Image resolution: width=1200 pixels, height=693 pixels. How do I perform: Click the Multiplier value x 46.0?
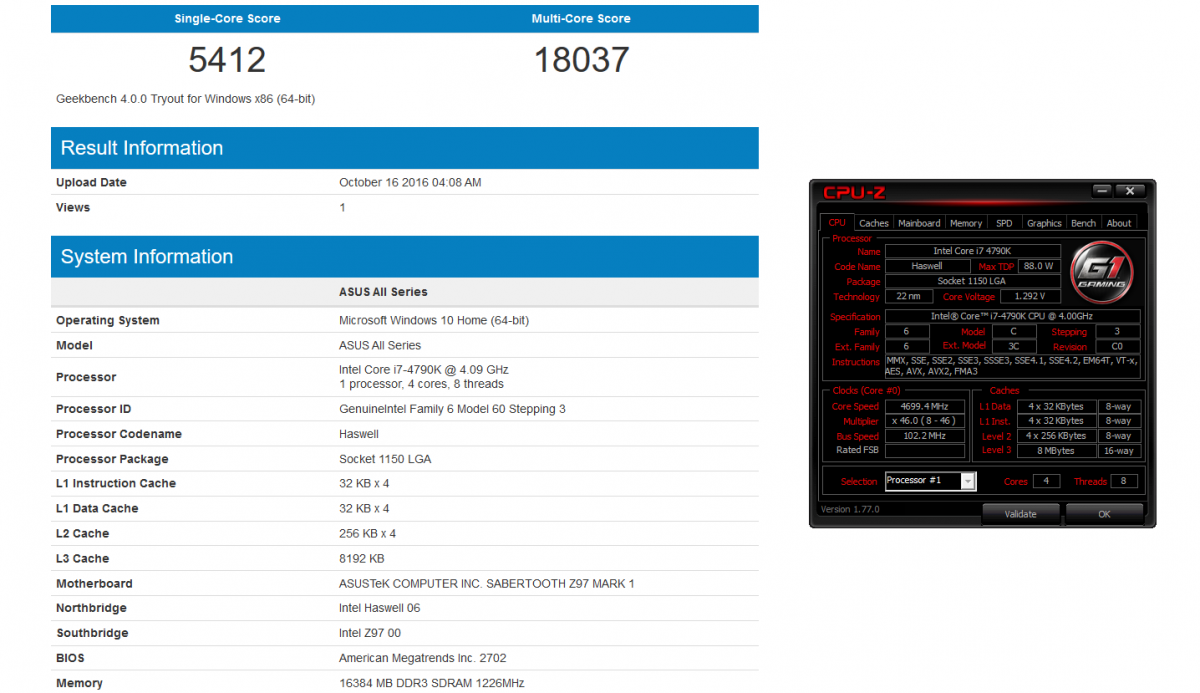pos(924,421)
